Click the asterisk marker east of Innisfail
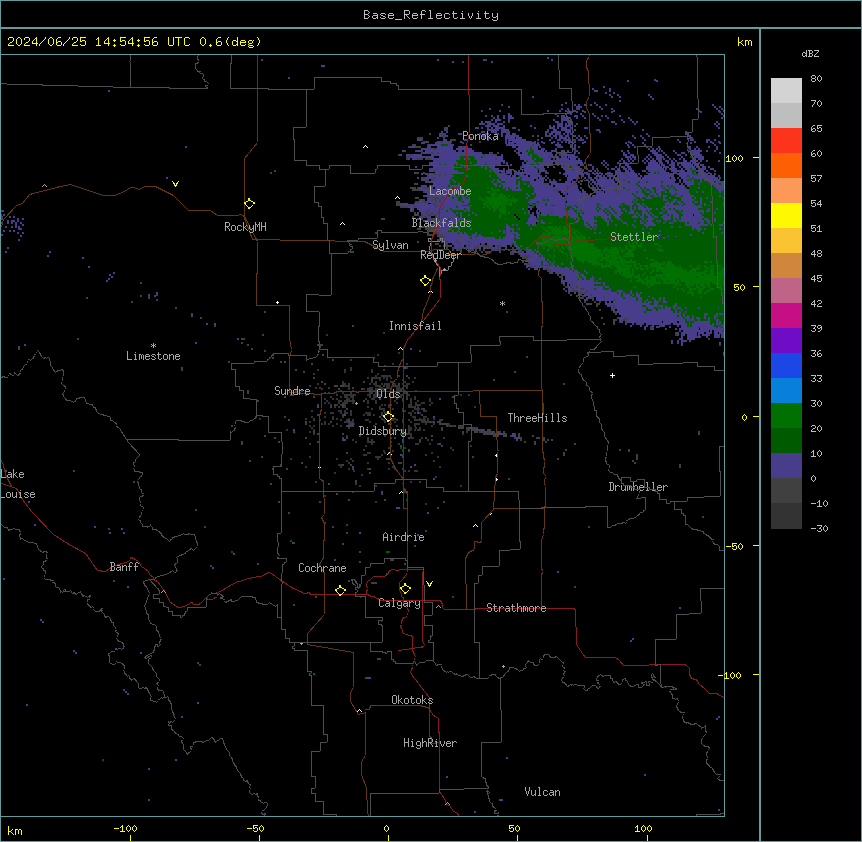This screenshot has height=842, width=862. (x=502, y=303)
